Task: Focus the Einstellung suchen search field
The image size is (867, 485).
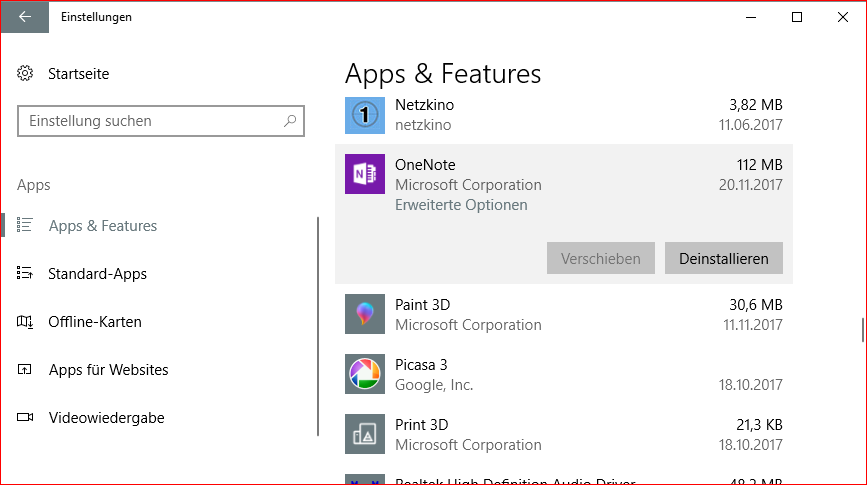Action: (x=161, y=121)
